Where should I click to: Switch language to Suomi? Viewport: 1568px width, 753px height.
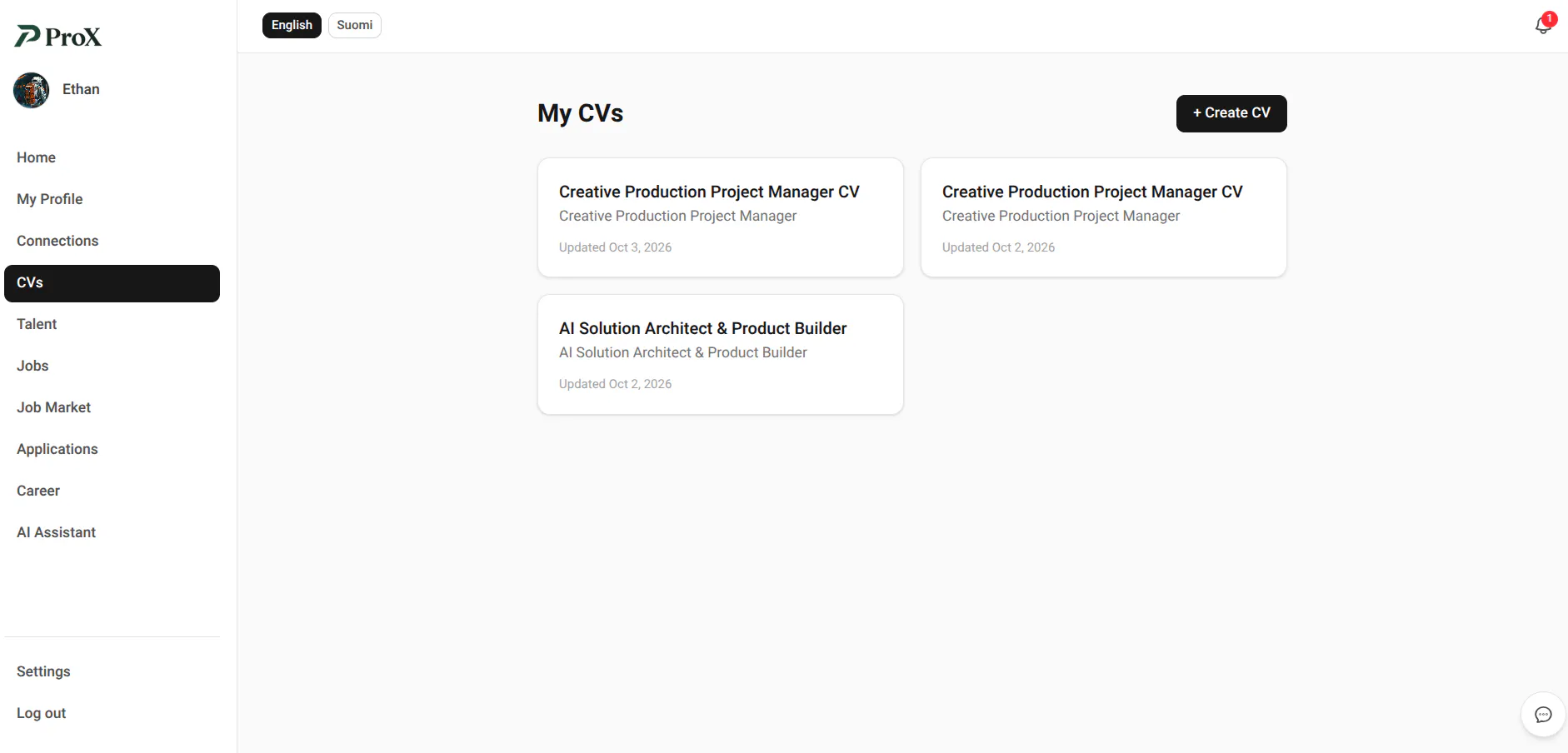point(355,25)
